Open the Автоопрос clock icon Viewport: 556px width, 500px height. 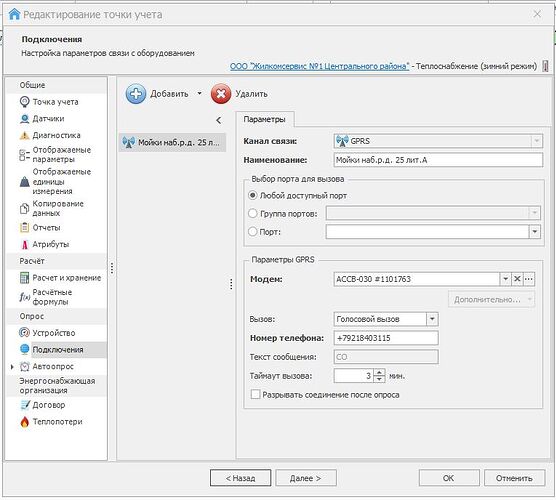point(24,366)
